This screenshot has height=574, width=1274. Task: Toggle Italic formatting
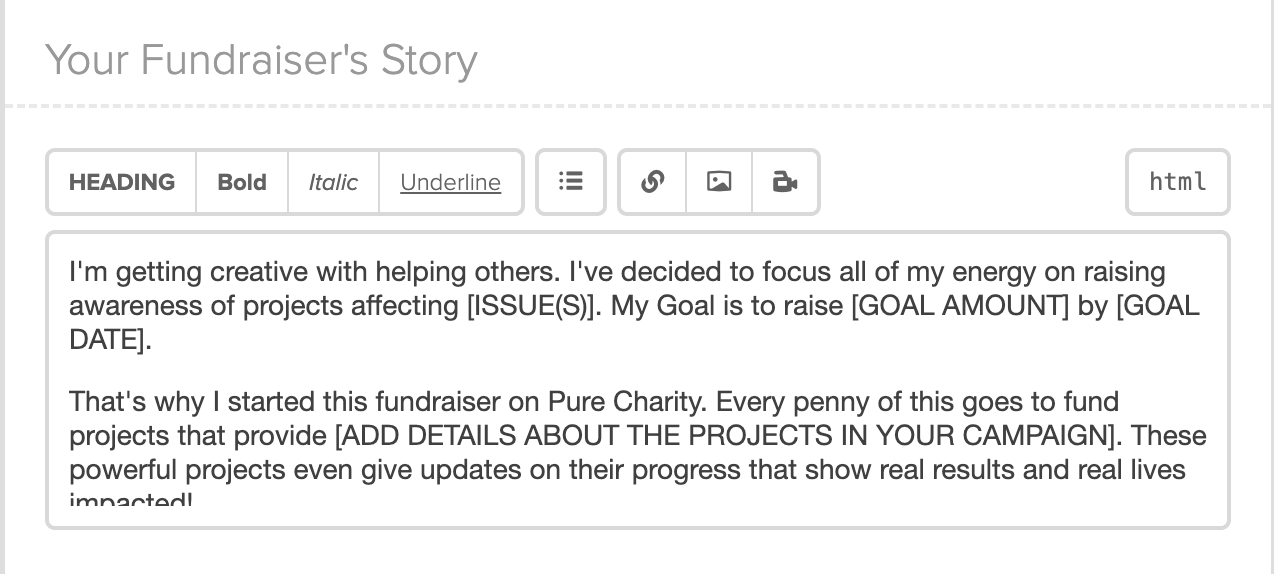333,182
